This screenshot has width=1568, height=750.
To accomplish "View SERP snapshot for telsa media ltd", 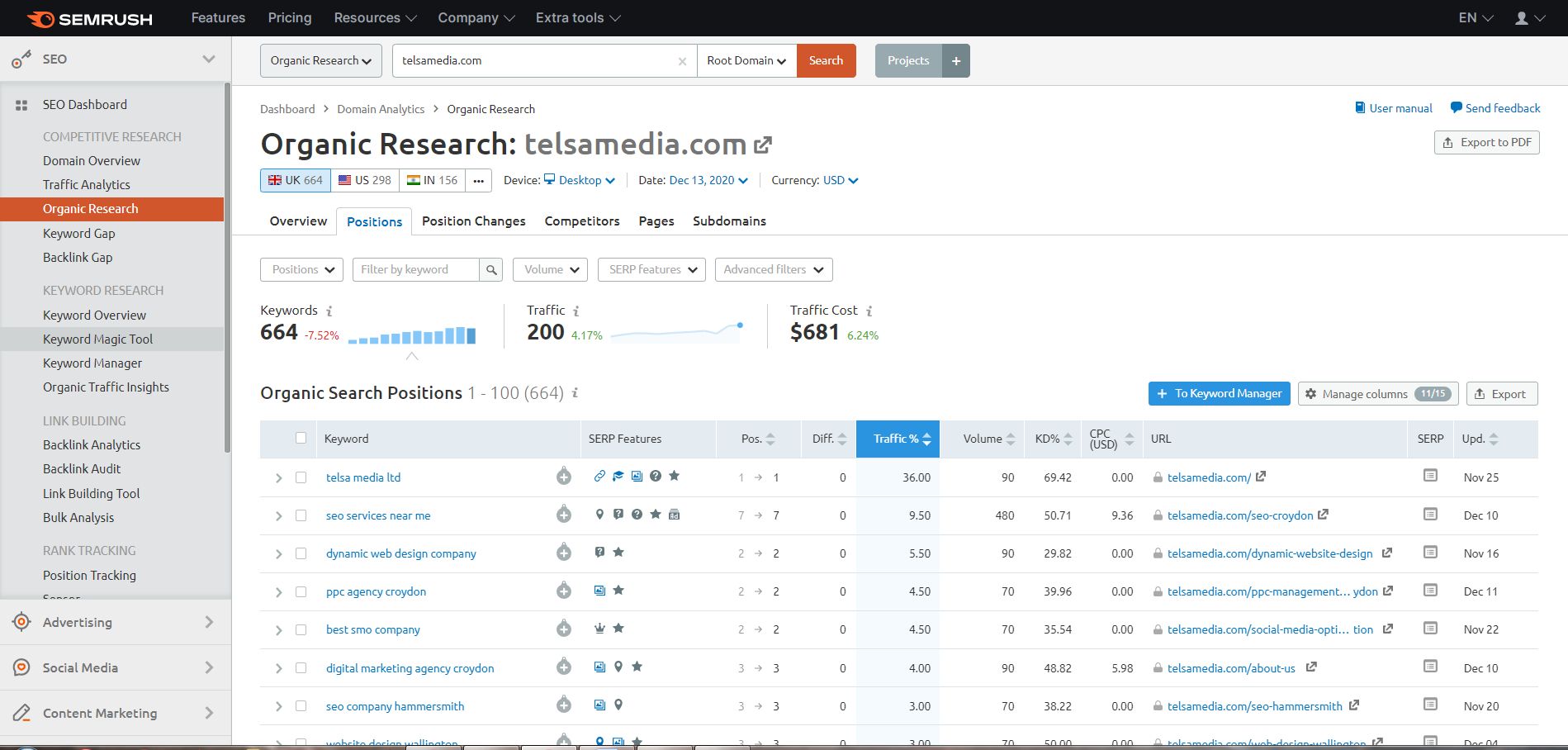I will (1431, 476).
